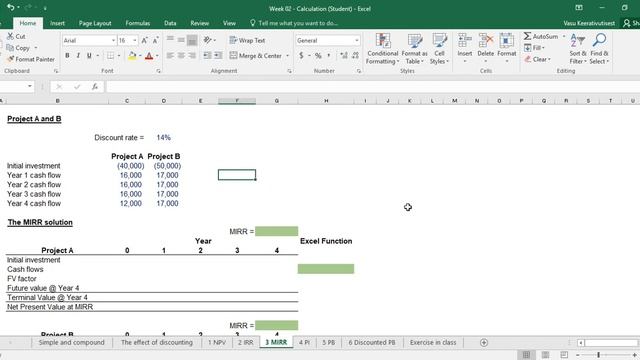Click the Format cells icon
This screenshot has width=640, height=360.
507,41
